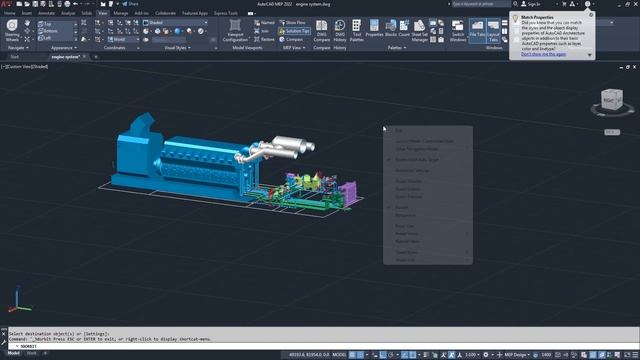
Task: Open the Autodesk App Store cart icon
Action: [564, 4]
